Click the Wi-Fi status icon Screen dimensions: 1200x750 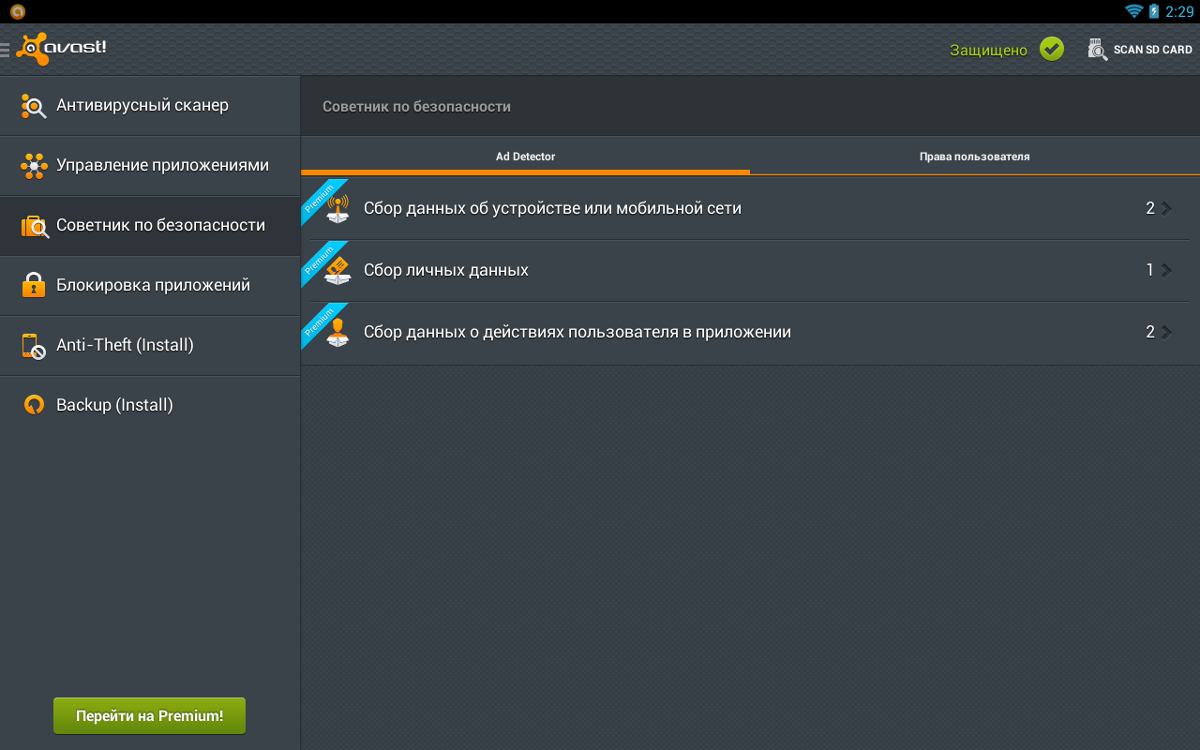coord(1134,11)
